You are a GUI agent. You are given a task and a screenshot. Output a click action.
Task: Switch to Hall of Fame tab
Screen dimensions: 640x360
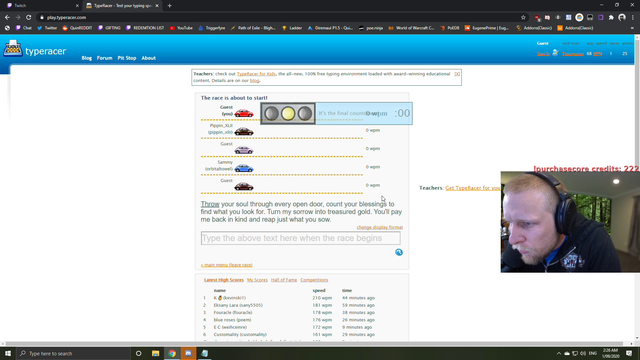(284, 280)
